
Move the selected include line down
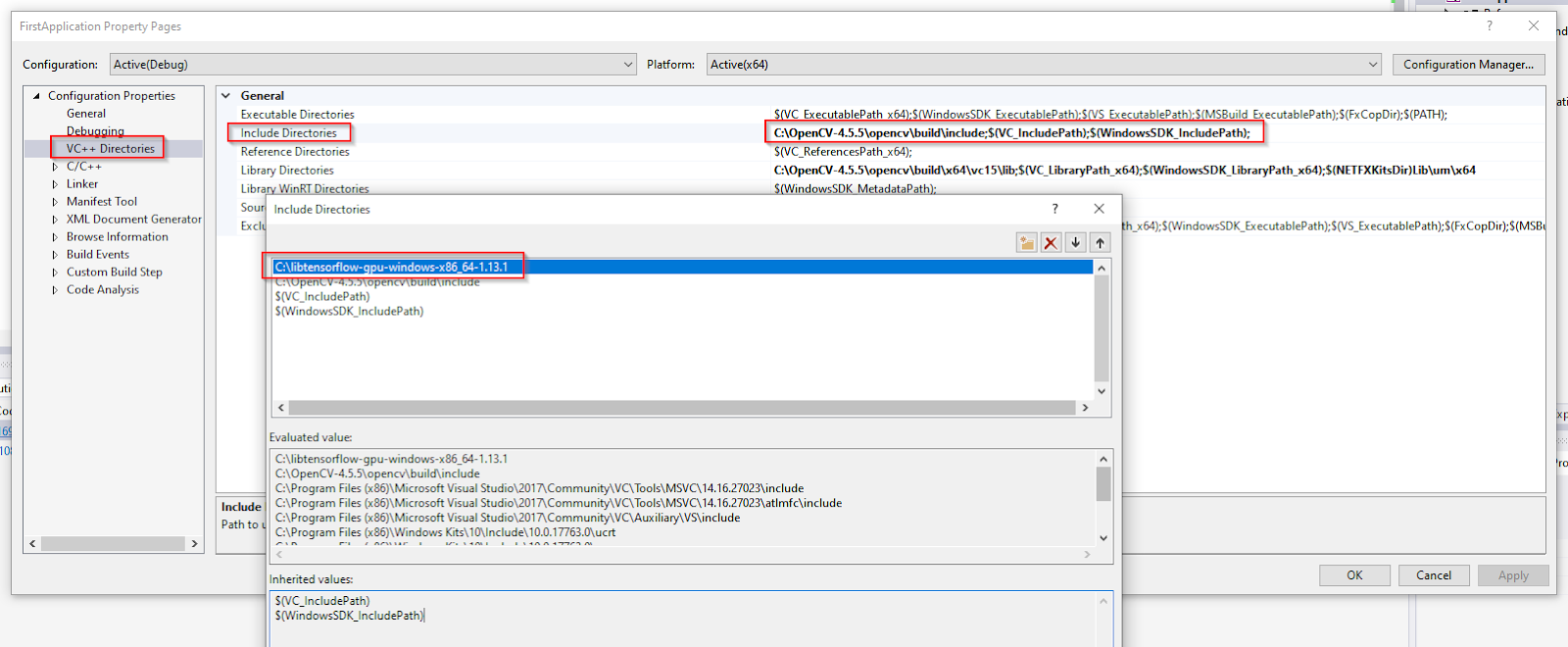click(1075, 242)
